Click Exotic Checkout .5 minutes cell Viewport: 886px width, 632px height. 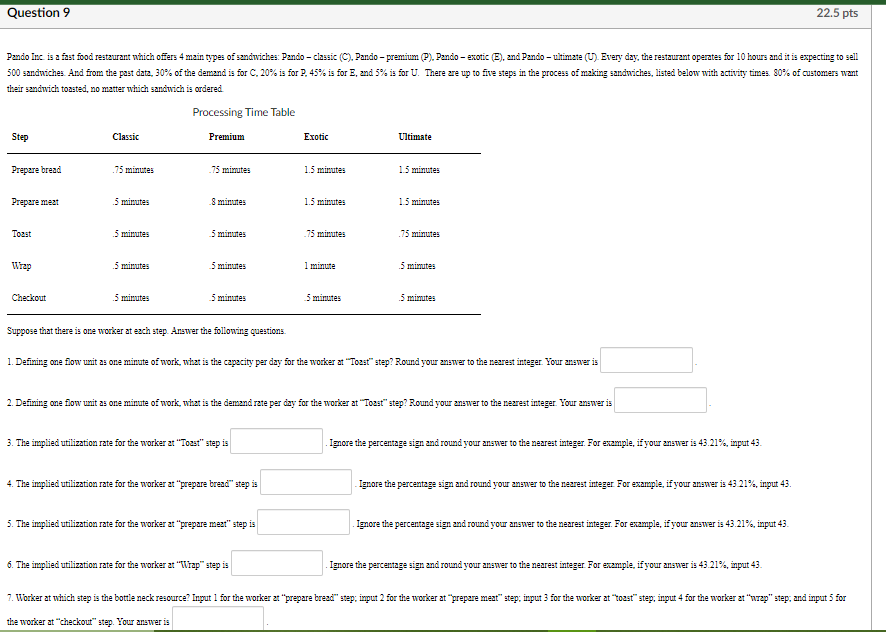pyautogui.click(x=322, y=297)
